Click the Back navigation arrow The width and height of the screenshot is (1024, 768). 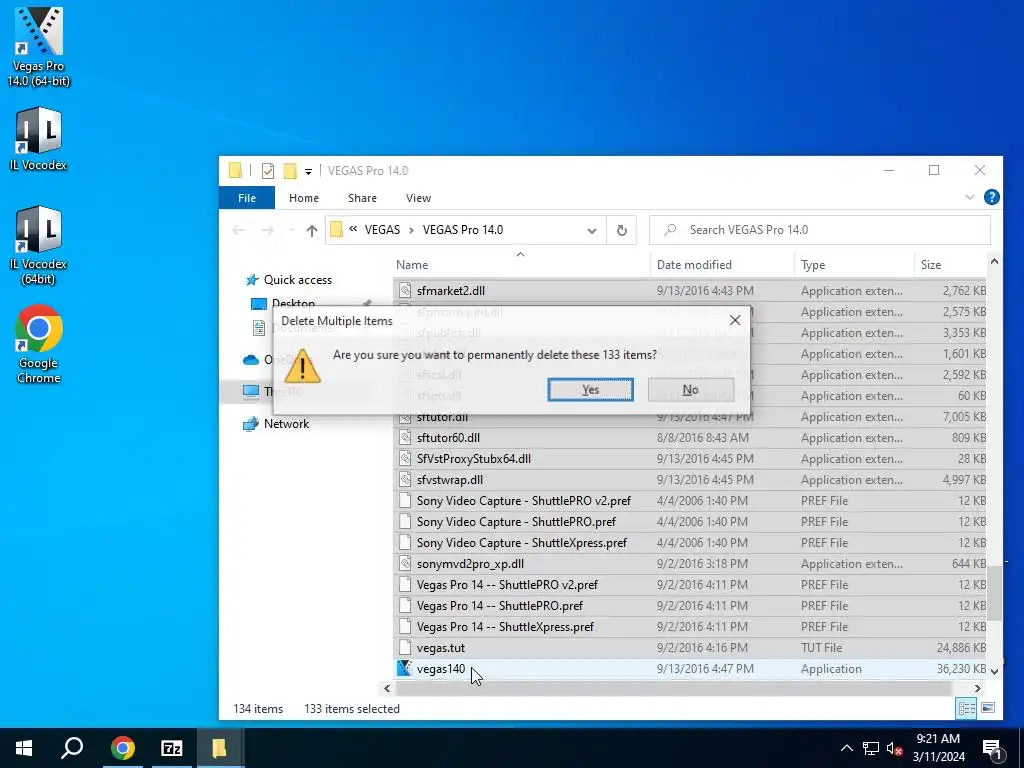pyautogui.click(x=238, y=231)
